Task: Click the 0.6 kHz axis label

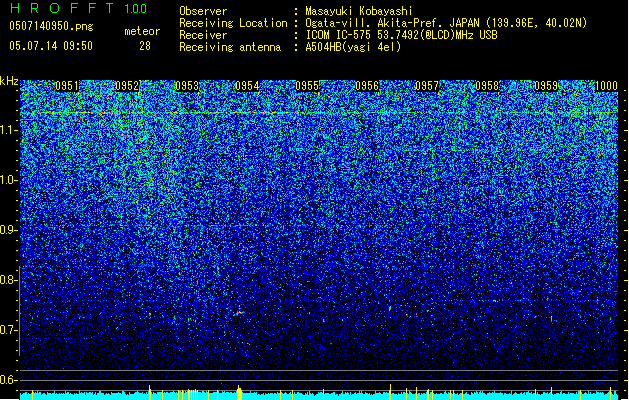Action: click(9, 380)
